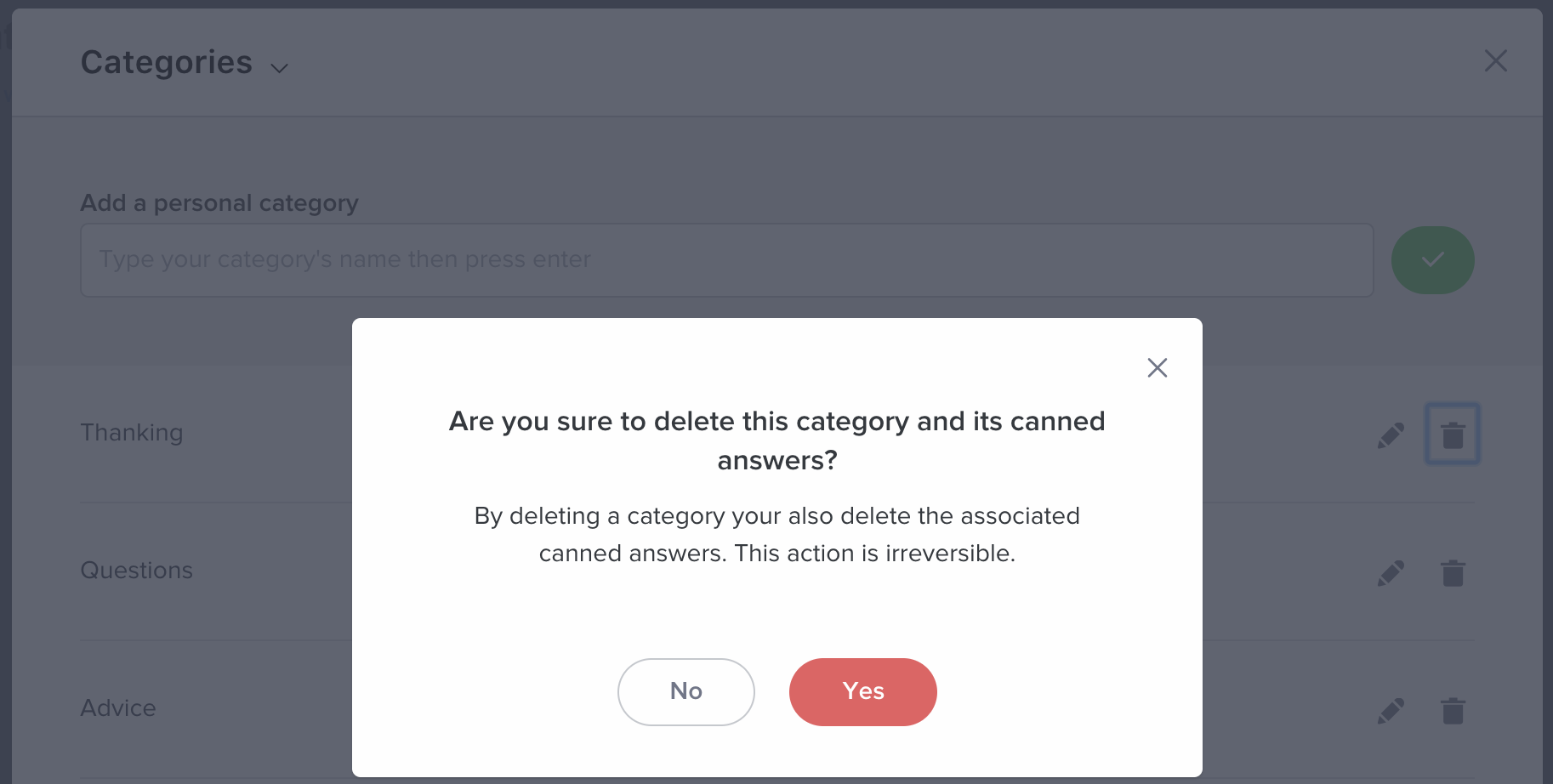Cancel deletion with the No button
This screenshot has width=1553, height=784.
point(685,691)
